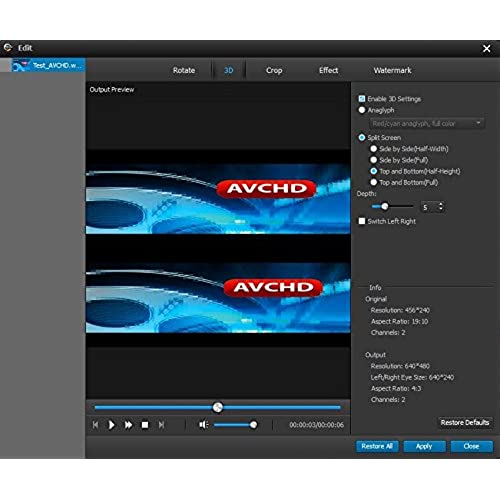Open the Red/cyan anaglyph type dropdown
Viewport: 500px width, 500px height.
427,124
